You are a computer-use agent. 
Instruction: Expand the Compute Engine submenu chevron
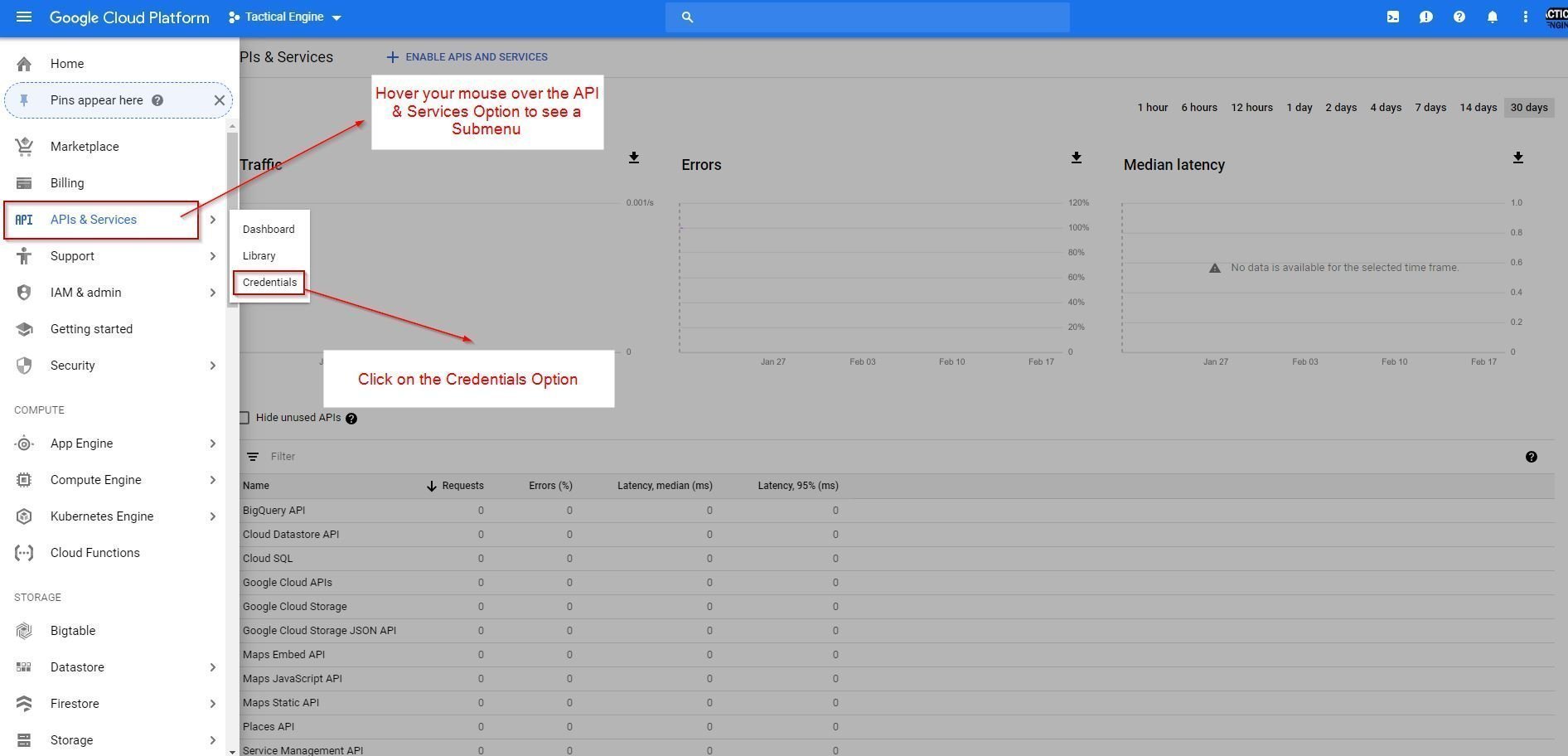(213, 480)
